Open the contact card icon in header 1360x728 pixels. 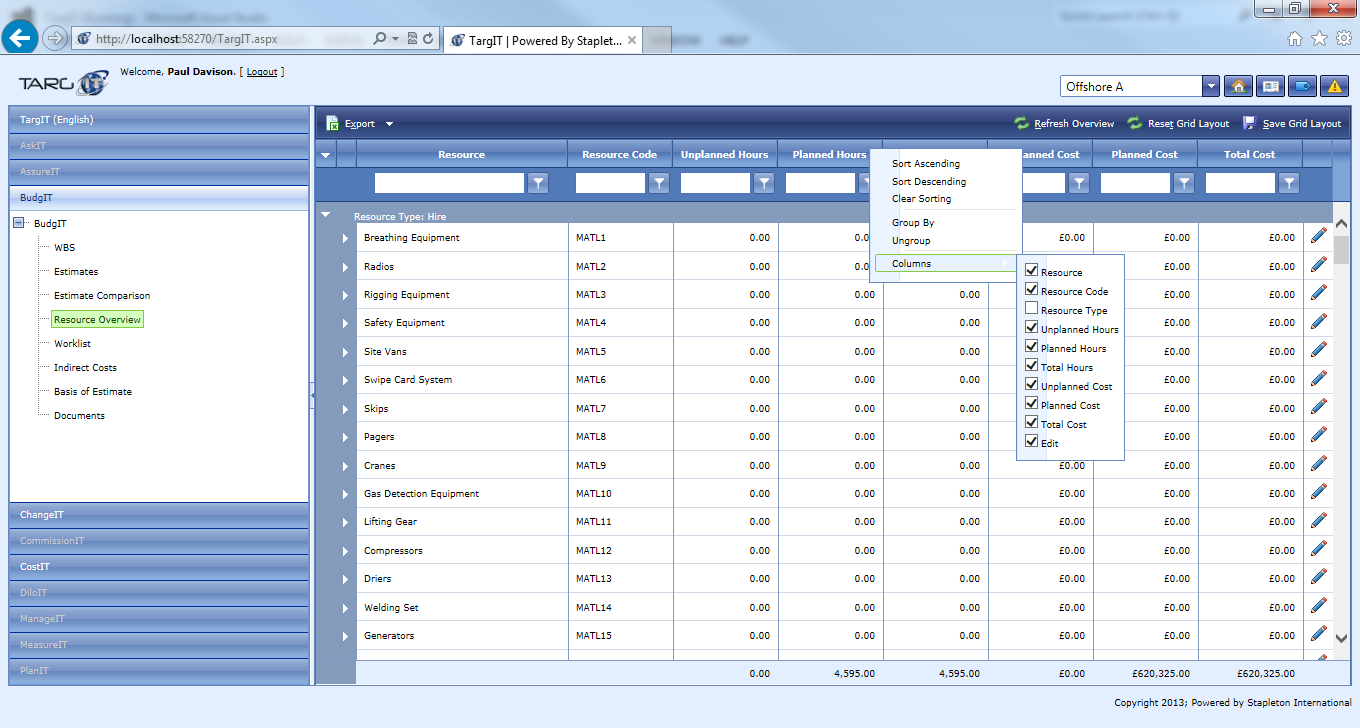pyautogui.click(x=1270, y=86)
